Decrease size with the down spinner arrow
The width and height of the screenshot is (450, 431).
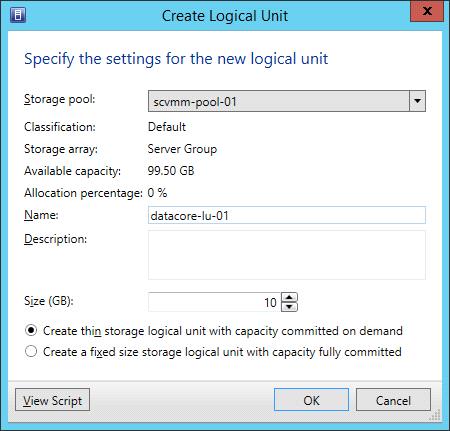(289, 307)
